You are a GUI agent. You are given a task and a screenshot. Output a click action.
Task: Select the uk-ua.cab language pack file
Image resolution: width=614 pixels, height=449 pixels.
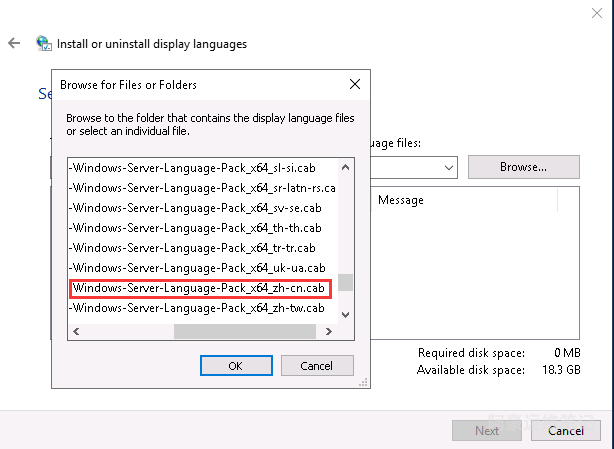tap(198, 268)
